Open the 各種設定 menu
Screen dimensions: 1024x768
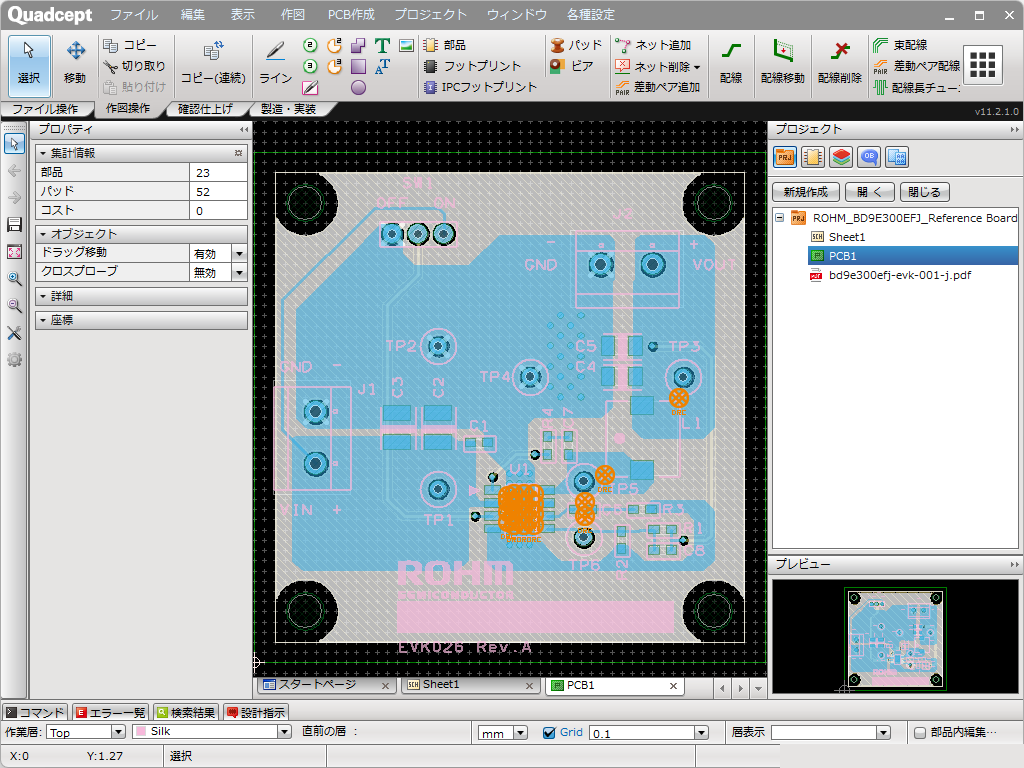tap(590, 14)
